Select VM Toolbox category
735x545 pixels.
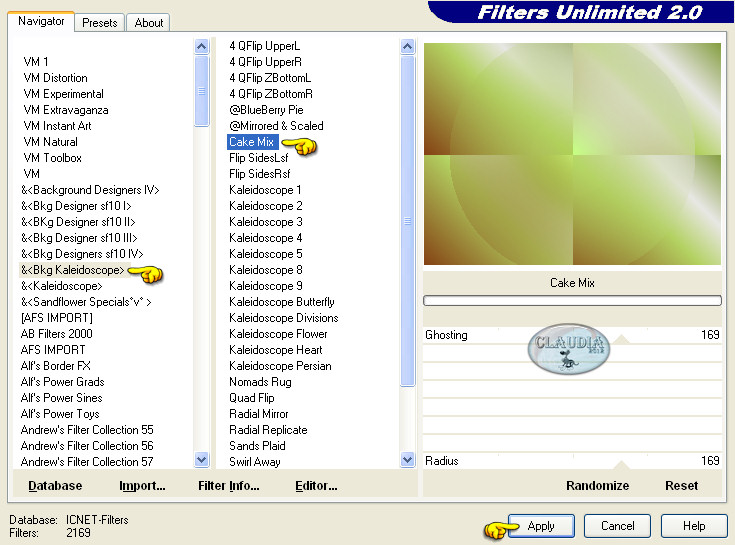(52, 158)
